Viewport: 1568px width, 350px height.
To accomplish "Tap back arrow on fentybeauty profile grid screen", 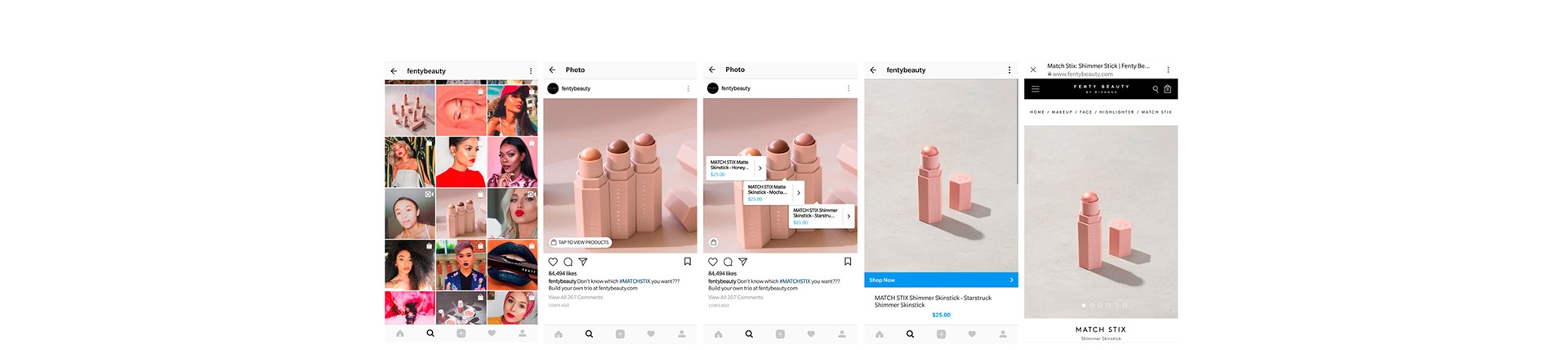I will [x=394, y=71].
